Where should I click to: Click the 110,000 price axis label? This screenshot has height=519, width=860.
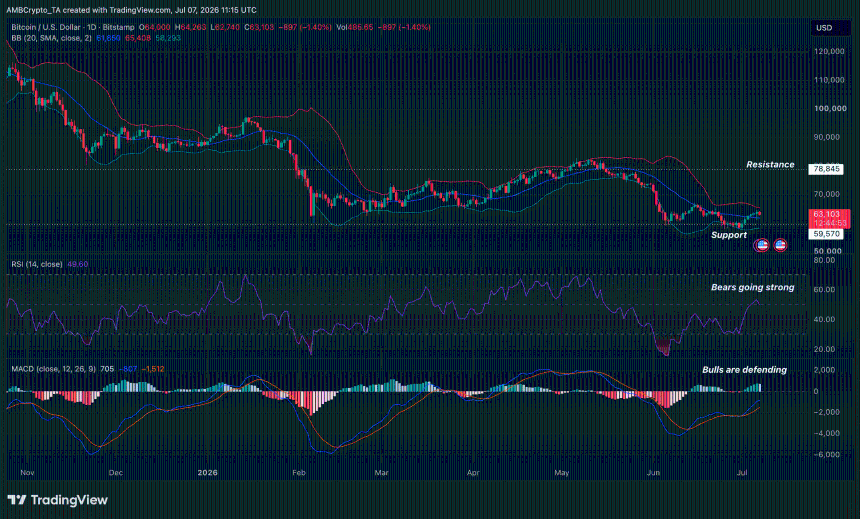pos(829,80)
